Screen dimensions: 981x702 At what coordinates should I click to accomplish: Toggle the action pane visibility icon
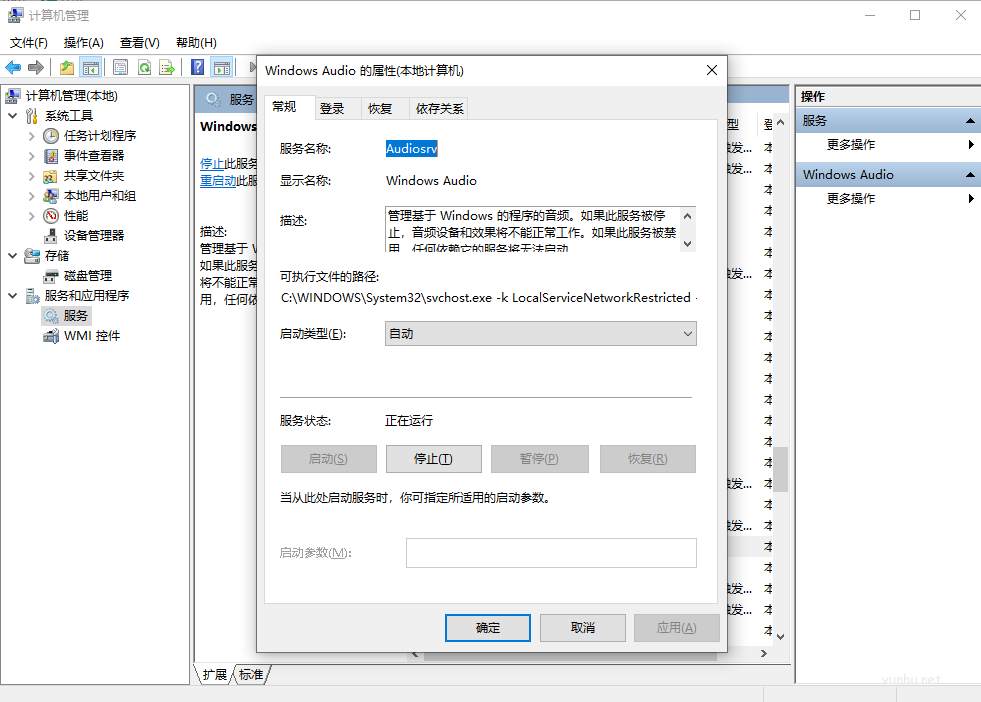220,68
